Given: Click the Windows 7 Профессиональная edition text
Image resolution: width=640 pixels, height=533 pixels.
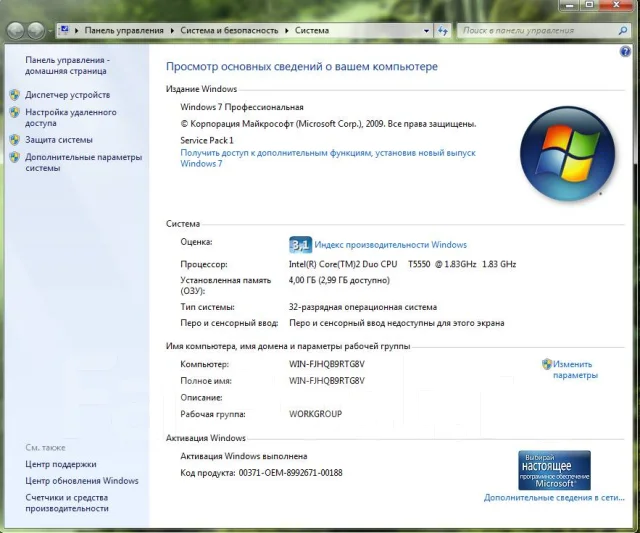Looking at the screenshot, I should [x=242, y=107].
